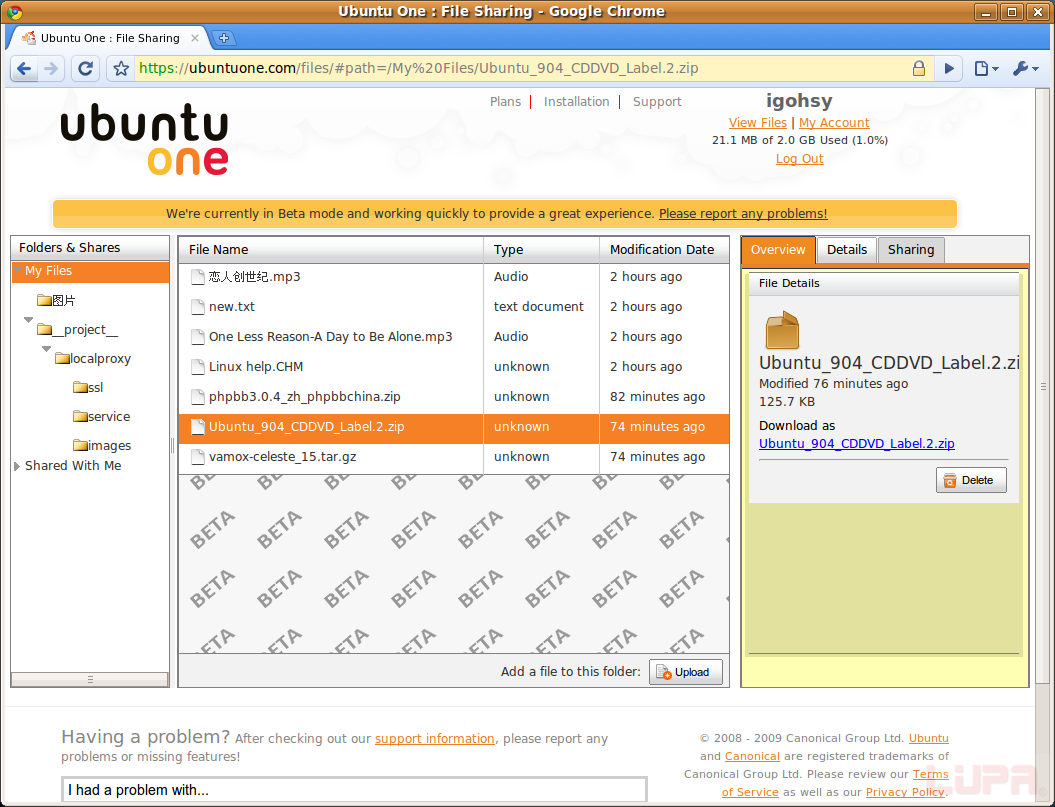
Task: Bookmark this page with the star icon
Action: click(x=121, y=69)
